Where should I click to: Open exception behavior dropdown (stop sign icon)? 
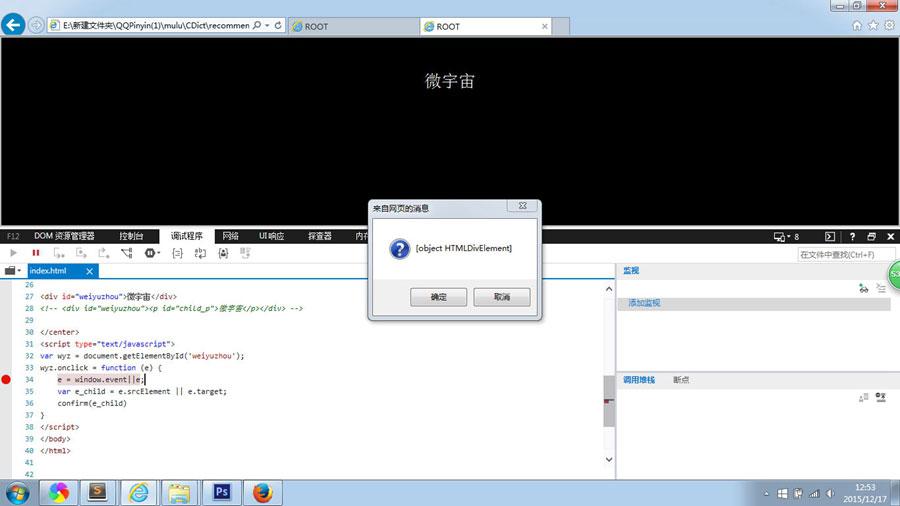tap(152, 254)
